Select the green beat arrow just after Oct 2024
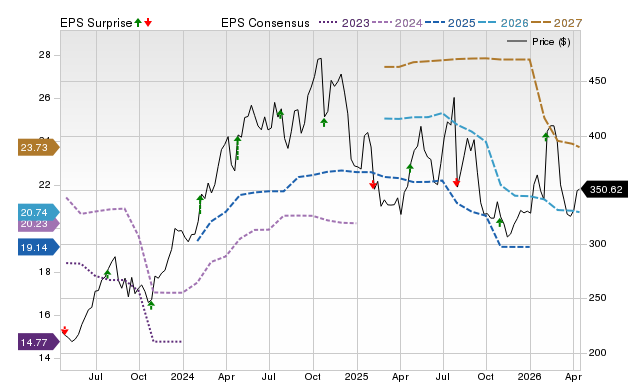 tap(324, 122)
